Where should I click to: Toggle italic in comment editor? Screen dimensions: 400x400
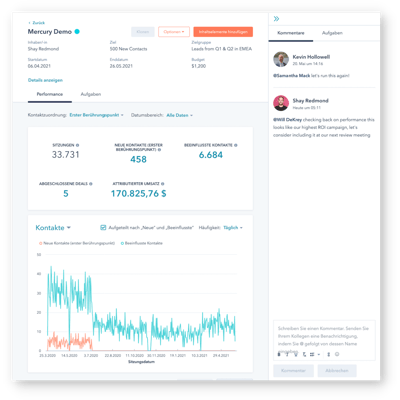(x=287, y=354)
